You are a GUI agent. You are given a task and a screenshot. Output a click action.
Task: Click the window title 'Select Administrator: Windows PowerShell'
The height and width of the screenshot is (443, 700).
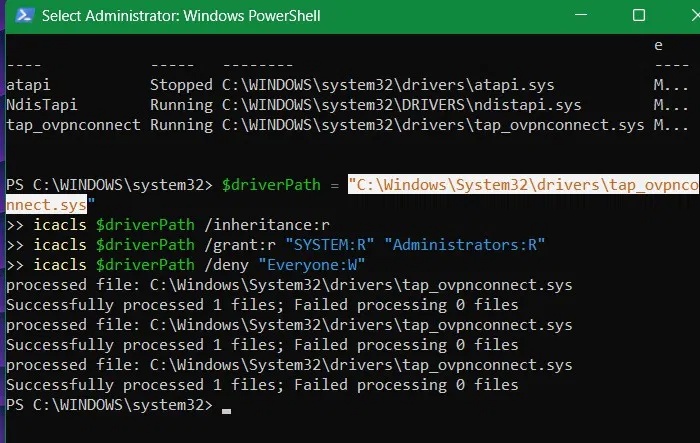pyautogui.click(x=181, y=16)
